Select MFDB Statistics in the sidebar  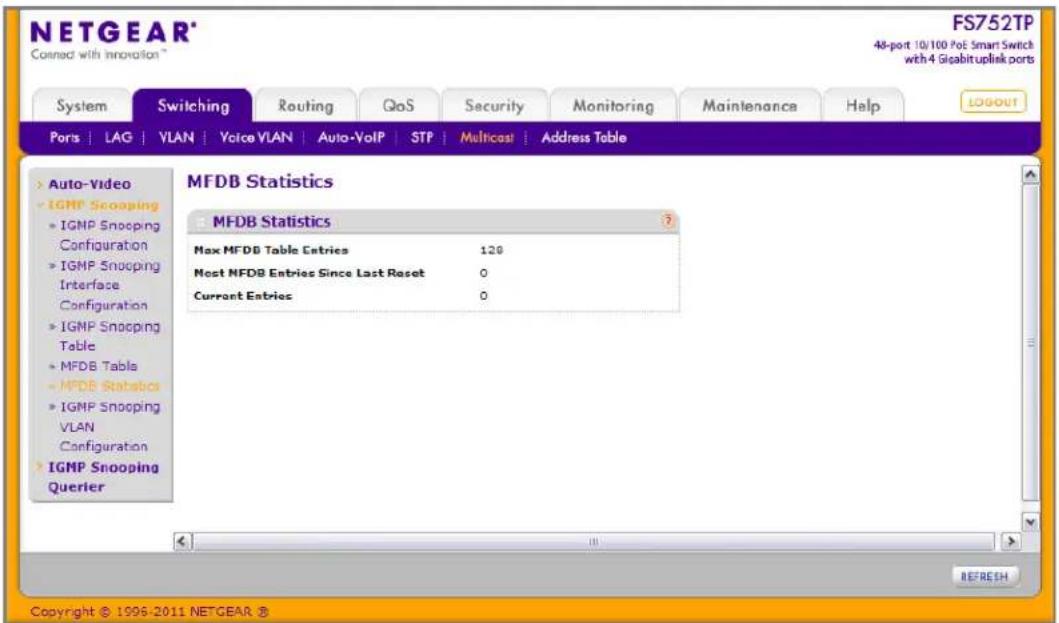tap(109, 386)
